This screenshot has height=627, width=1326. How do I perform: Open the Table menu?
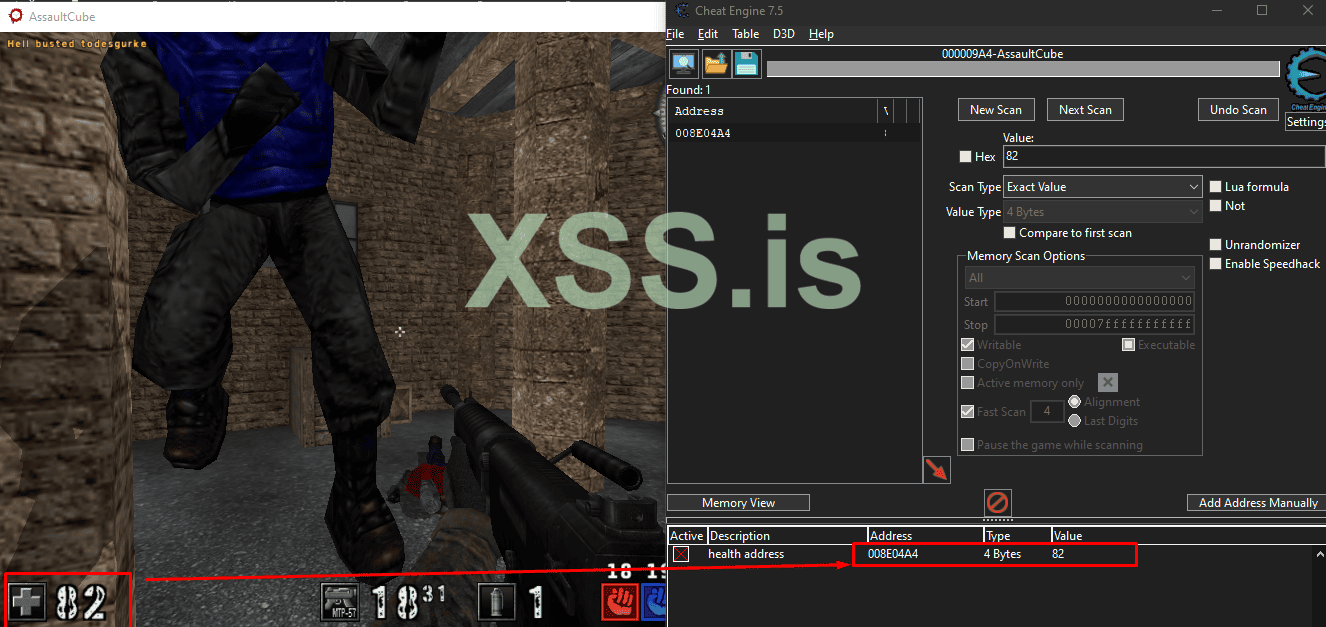point(745,34)
